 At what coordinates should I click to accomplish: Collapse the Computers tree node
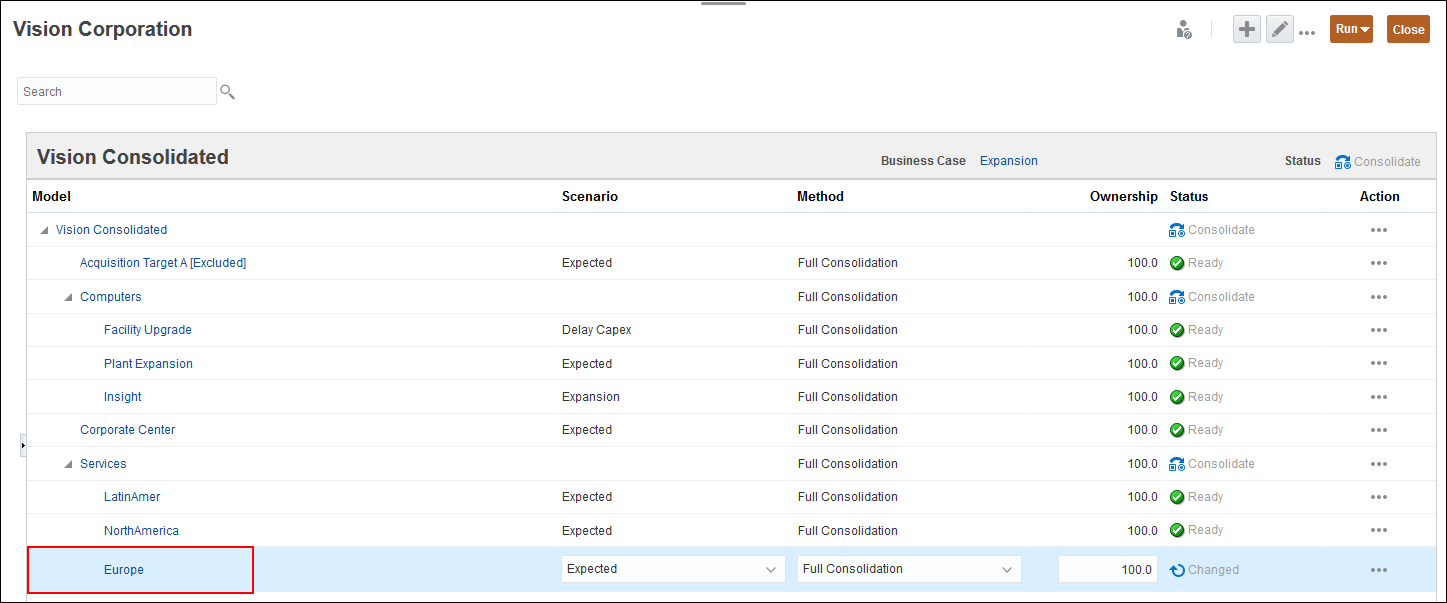tap(68, 297)
